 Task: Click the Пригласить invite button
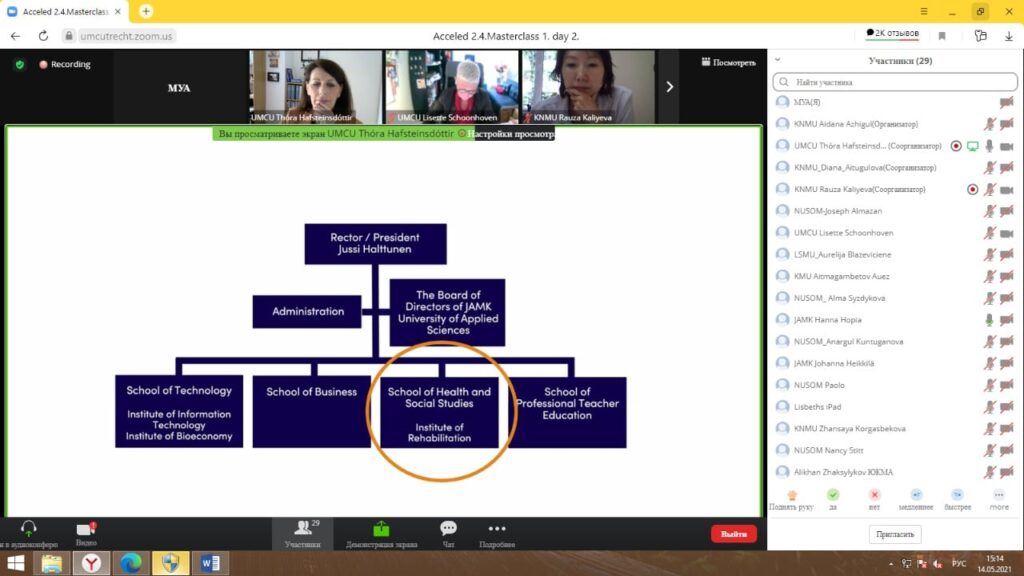[x=895, y=535]
